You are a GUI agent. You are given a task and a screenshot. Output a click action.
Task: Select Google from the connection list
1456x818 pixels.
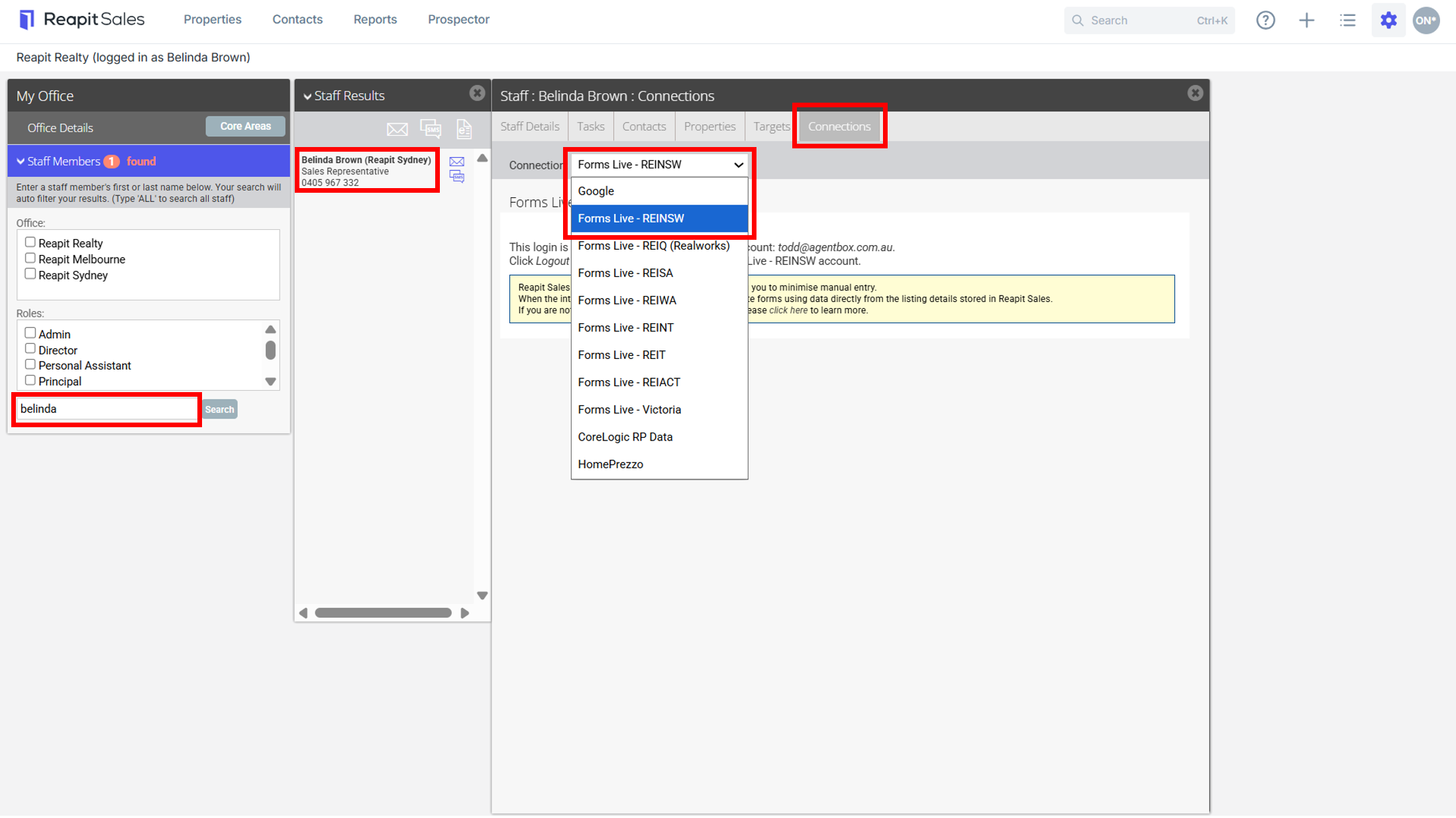[659, 191]
